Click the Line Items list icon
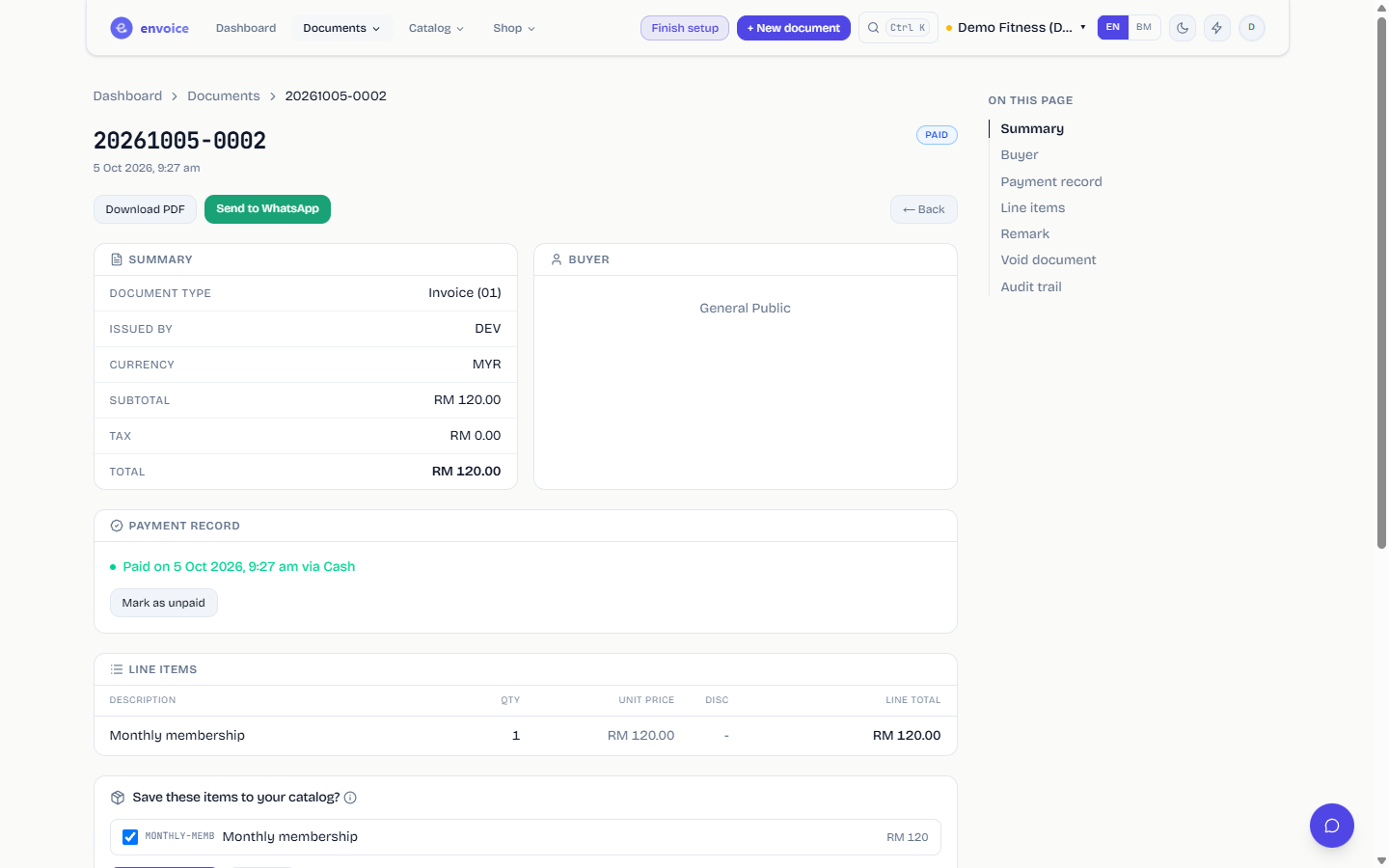1389x868 pixels. [x=117, y=669]
